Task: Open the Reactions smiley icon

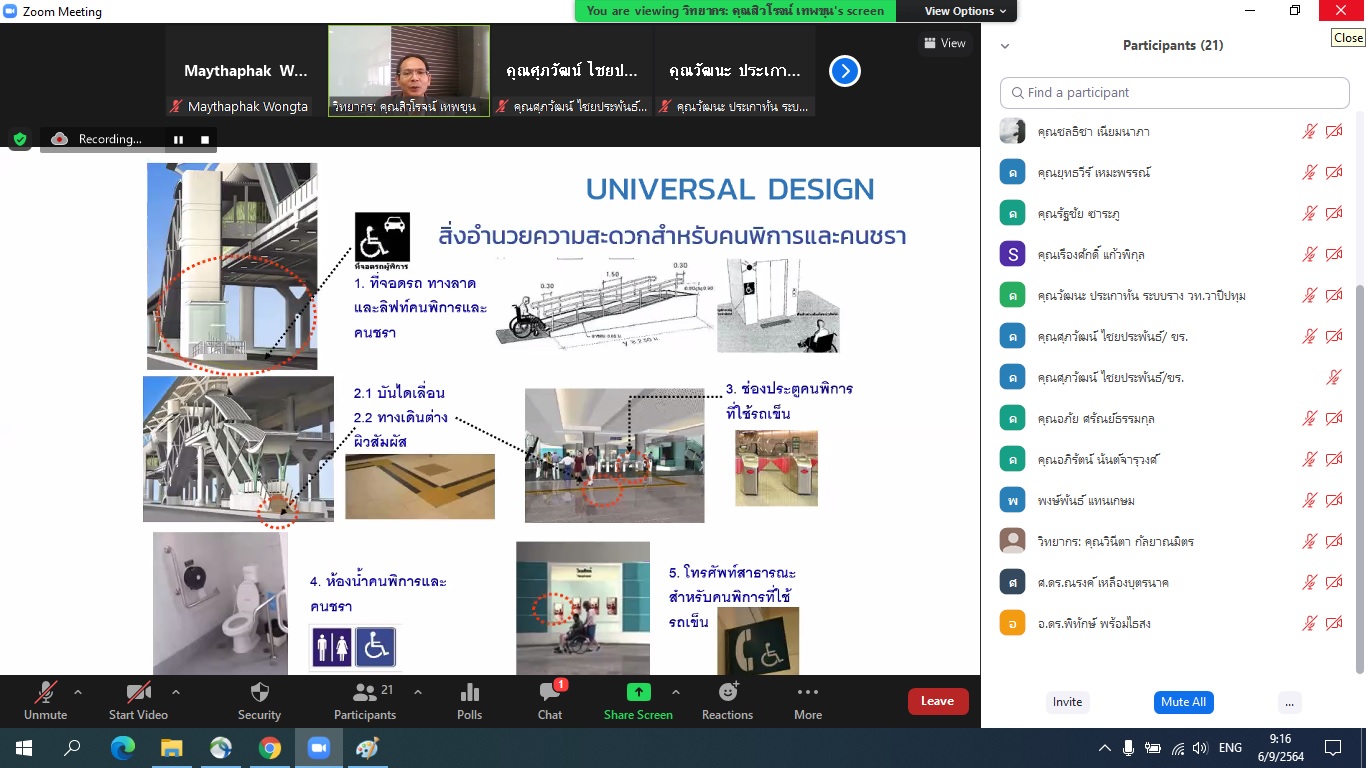Action: [727, 693]
